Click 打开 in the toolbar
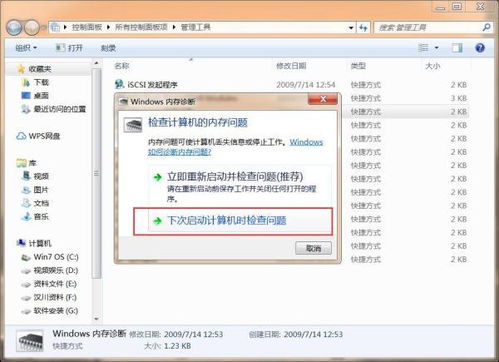This screenshot has width=499, height=362. pos(69,48)
